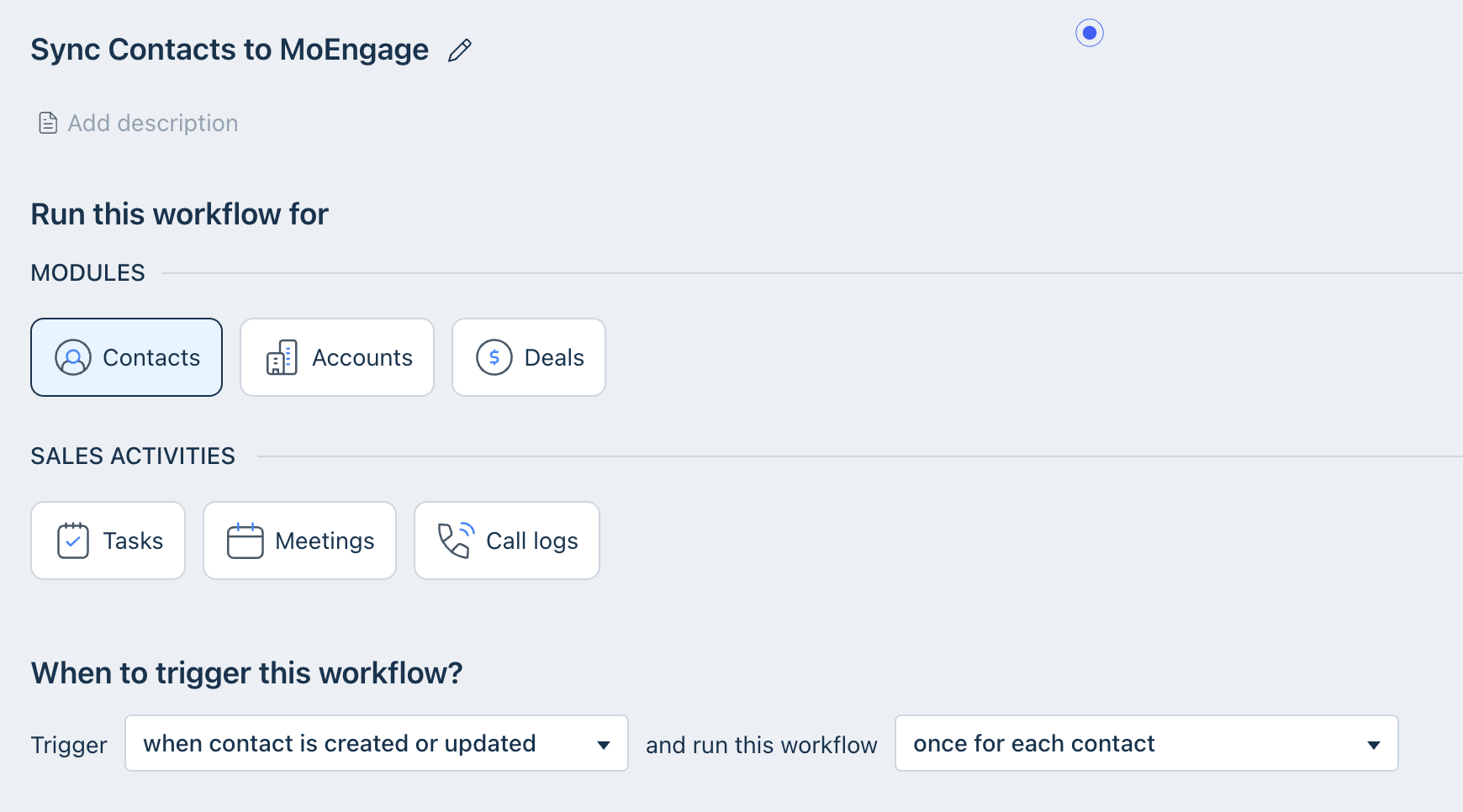Pick the Tasks sales activity
1463x812 pixels.
[108, 540]
